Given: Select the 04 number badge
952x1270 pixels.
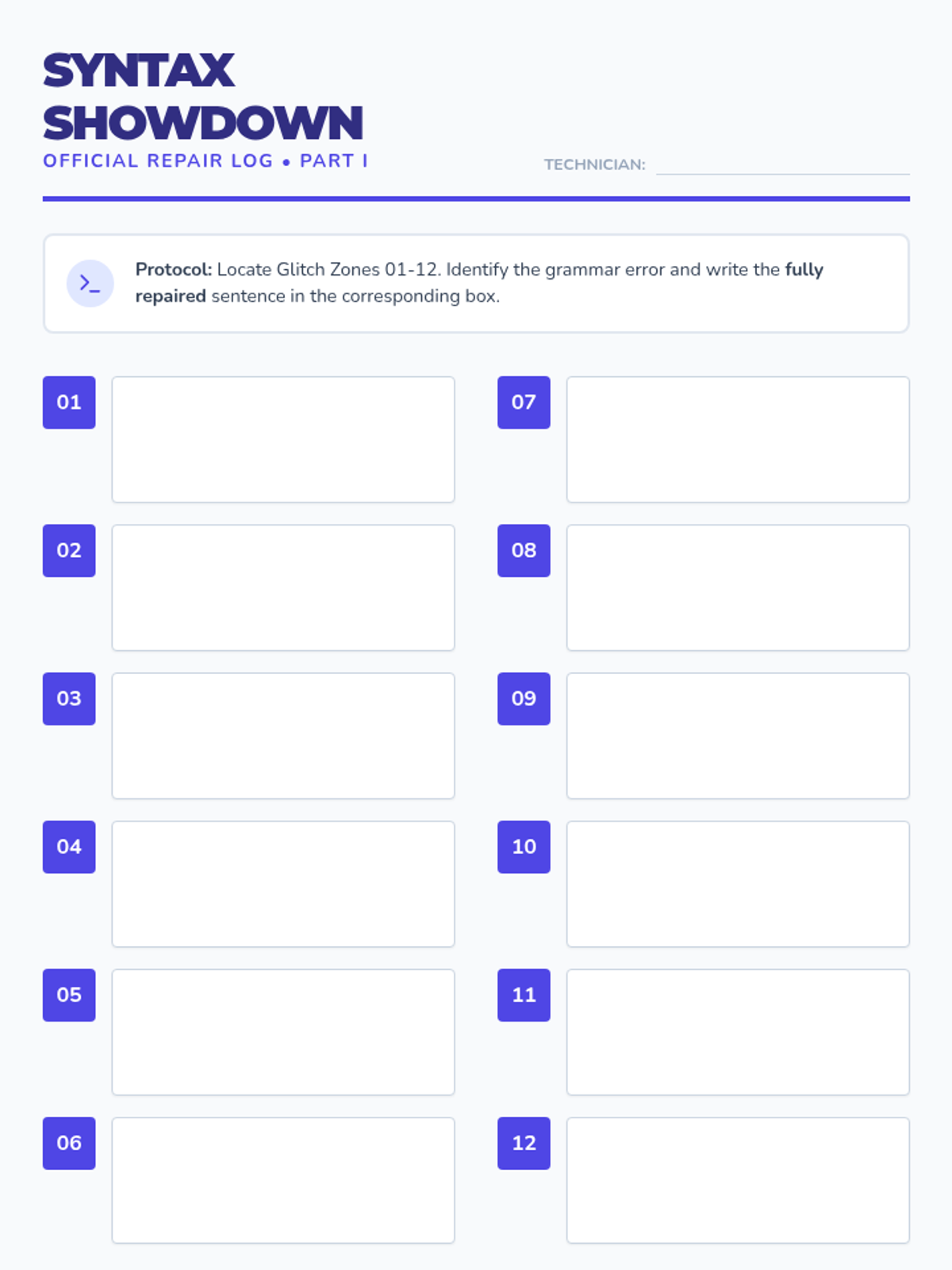Looking at the screenshot, I should click(69, 847).
